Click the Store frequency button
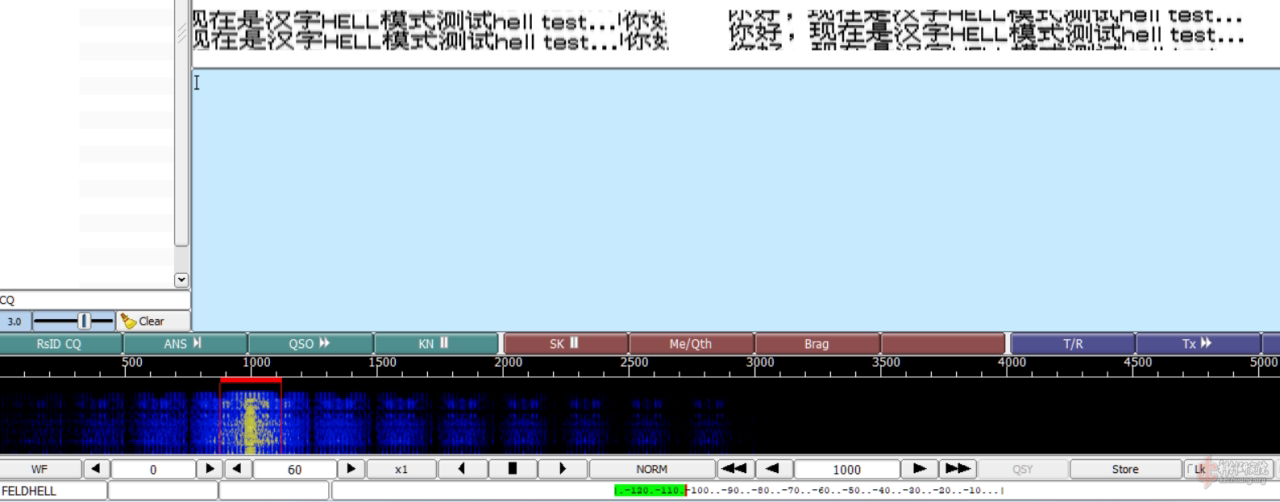1280x502 pixels. click(x=1125, y=469)
